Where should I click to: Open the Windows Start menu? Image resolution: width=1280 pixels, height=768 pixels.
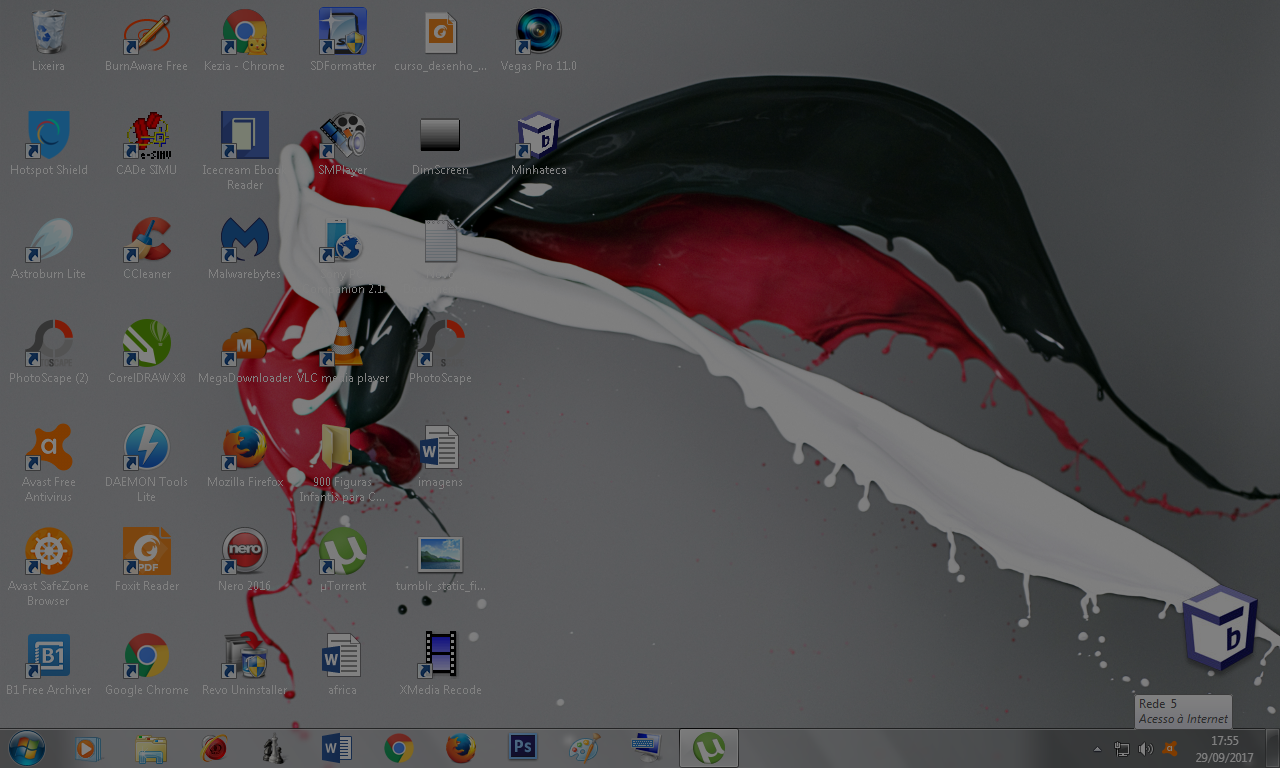[27, 747]
